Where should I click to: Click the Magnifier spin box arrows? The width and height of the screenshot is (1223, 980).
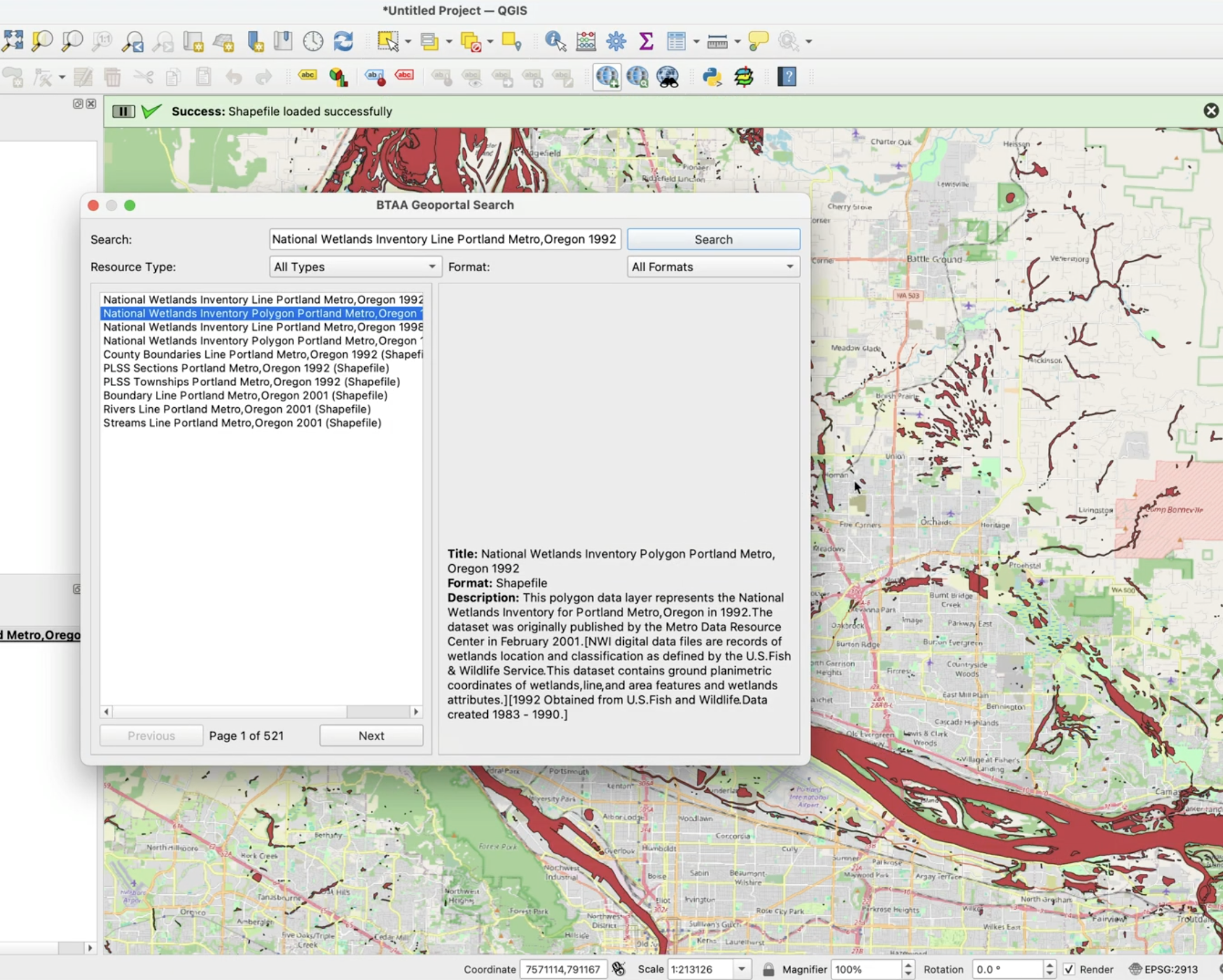(908, 969)
